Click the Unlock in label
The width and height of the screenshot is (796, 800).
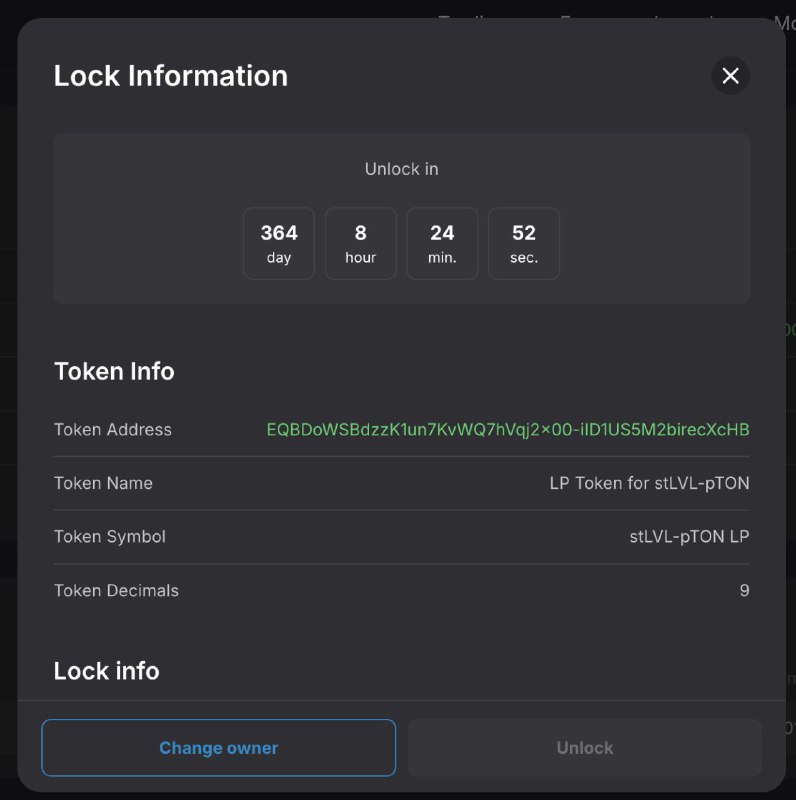(402, 169)
